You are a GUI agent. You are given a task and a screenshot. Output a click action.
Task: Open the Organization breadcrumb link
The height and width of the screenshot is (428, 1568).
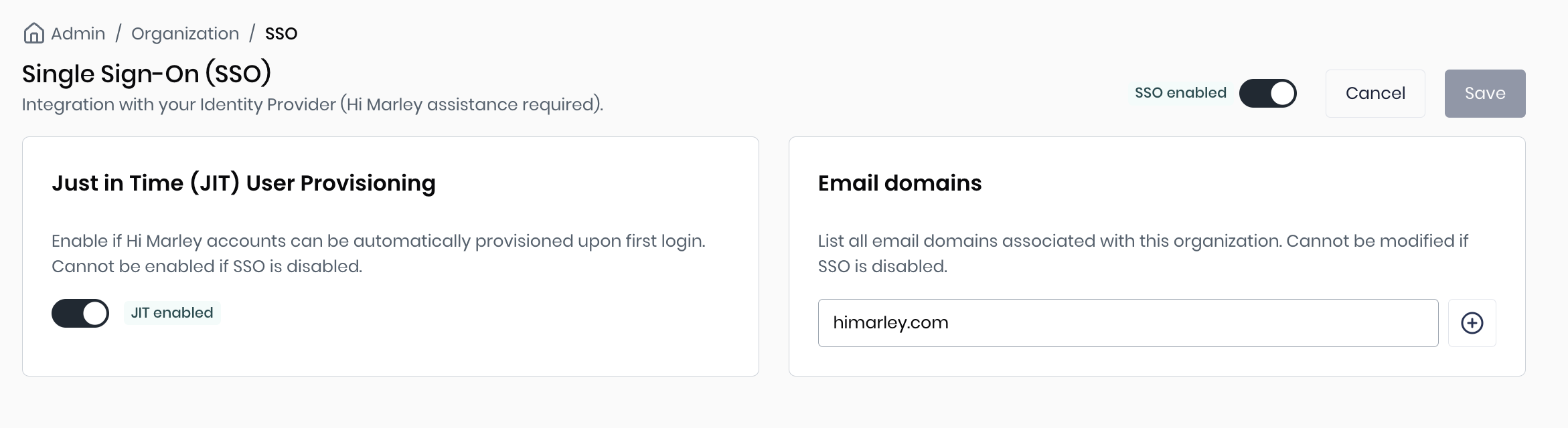pos(185,33)
